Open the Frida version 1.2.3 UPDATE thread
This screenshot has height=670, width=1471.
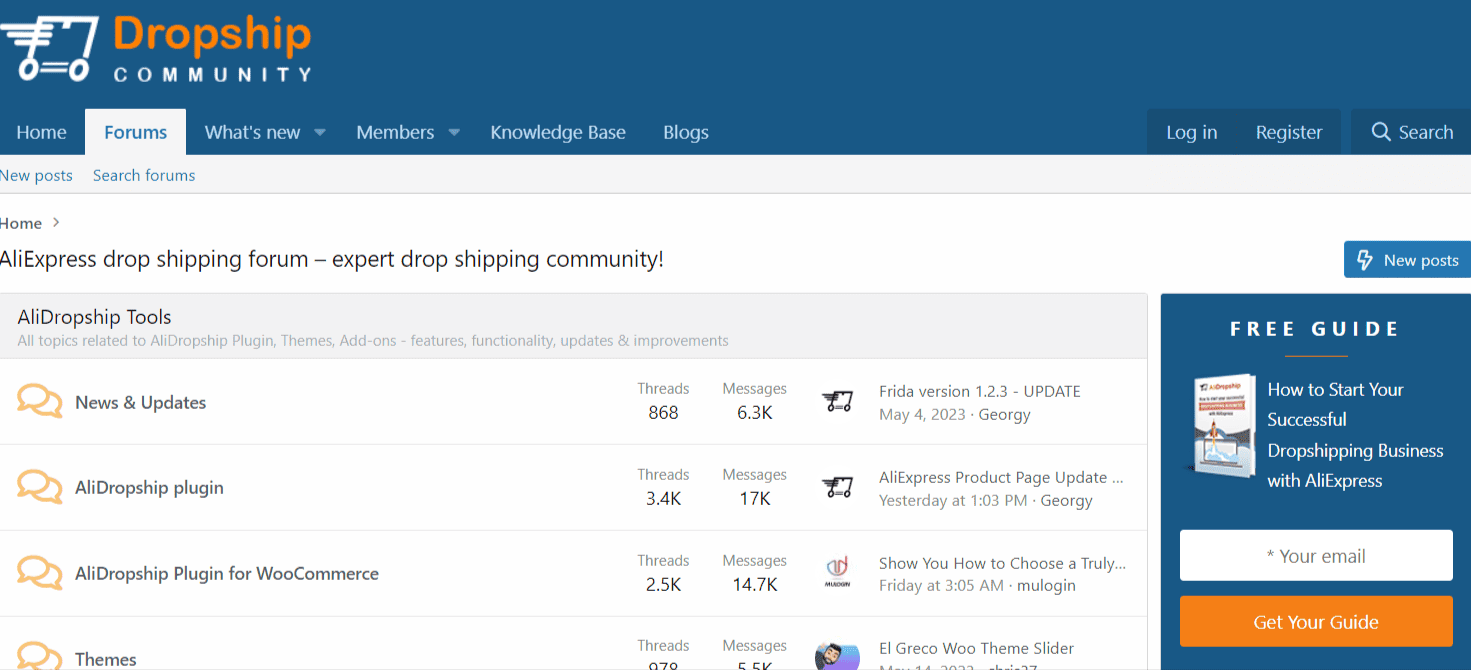(x=979, y=390)
